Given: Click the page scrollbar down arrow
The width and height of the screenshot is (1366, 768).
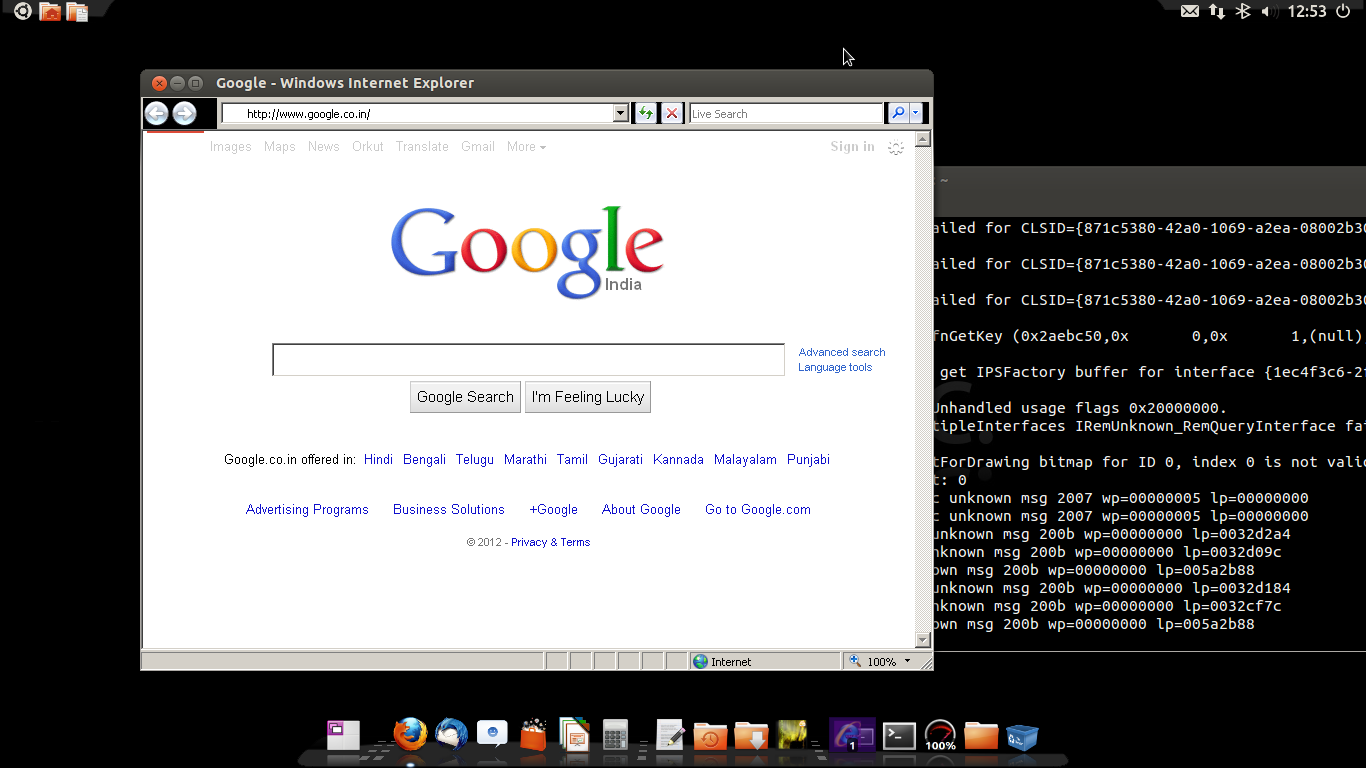Looking at the screenshot, I should pyautogui.click(x=923, y=640).
